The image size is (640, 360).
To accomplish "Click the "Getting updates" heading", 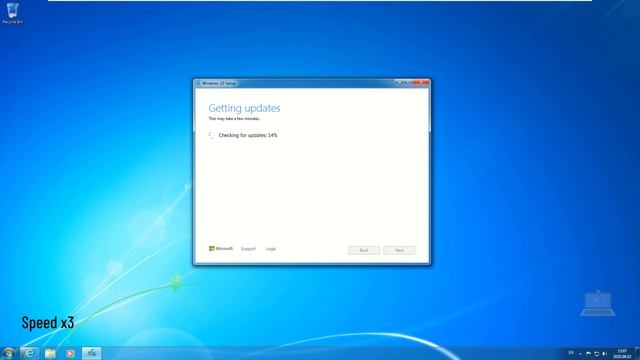I will (x=244, y=108).
